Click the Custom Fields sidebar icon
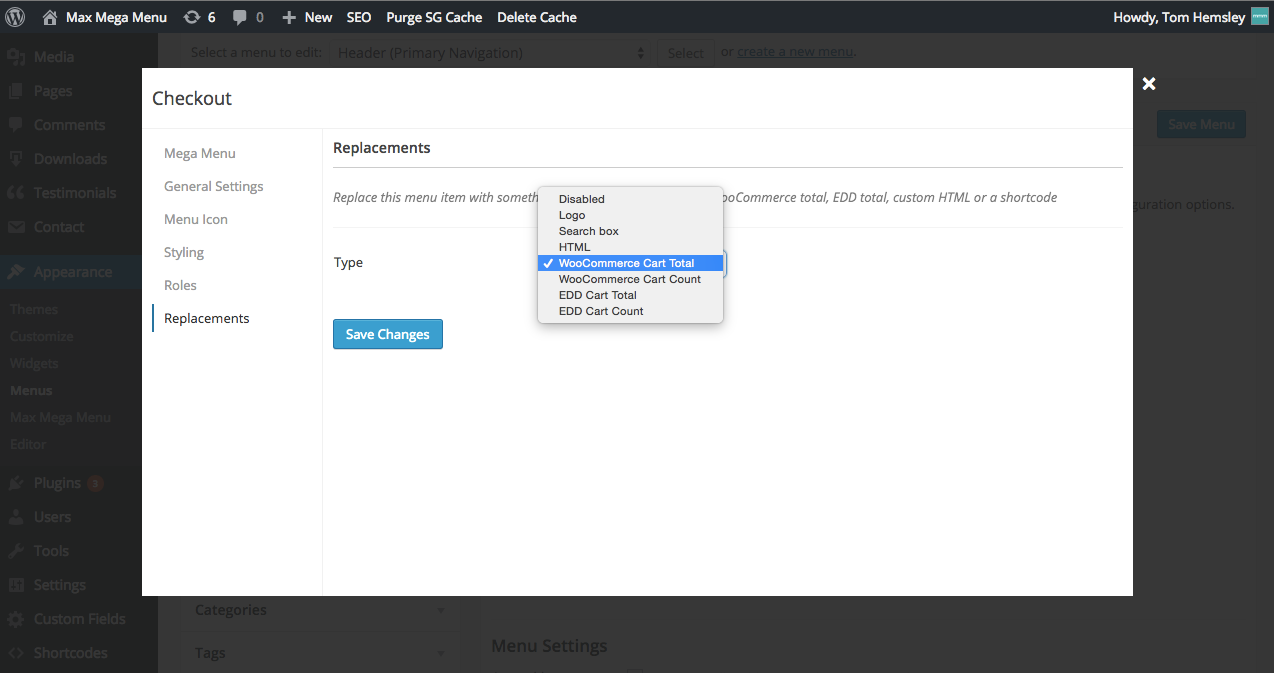The width and height of the screenshot is (1274, 673). (16, 619)
